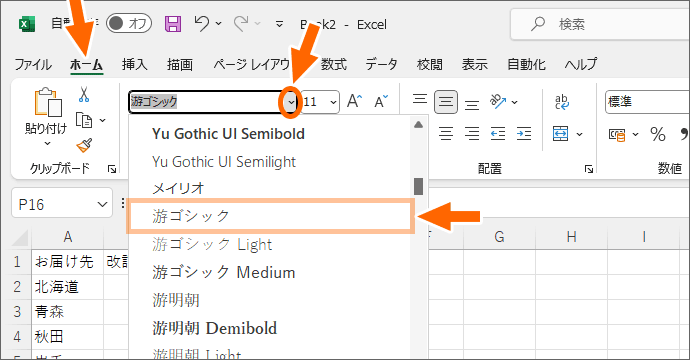This screenshot has width=690, height=360.
Task: Toggle wrap text icon
Action: [562, 102]
